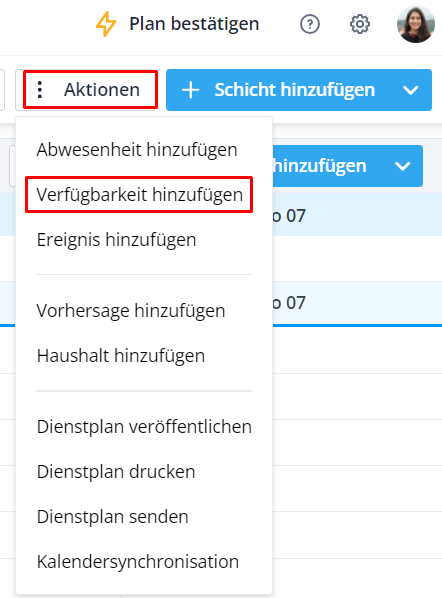The width and height of the screenshot is (442, 598).
Task: Click the user profile avatar
Action: tap(416, 24)
